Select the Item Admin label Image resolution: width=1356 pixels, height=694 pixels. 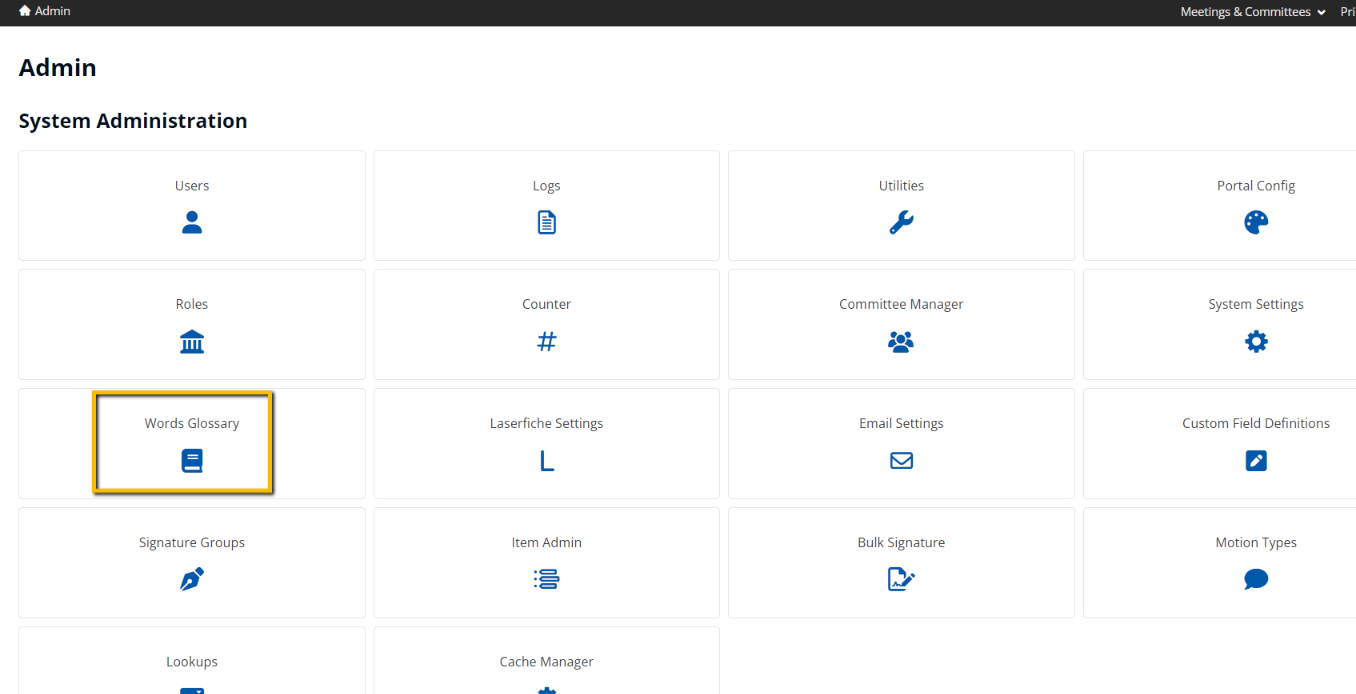coord(546,542)
